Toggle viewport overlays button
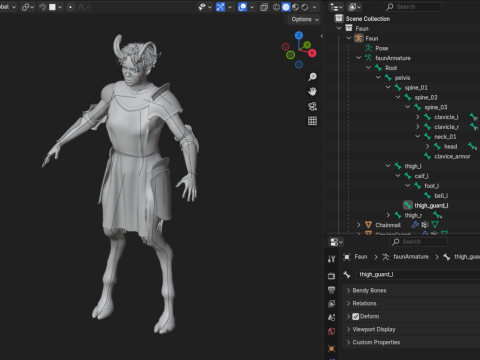 click(x=242, y=7)
